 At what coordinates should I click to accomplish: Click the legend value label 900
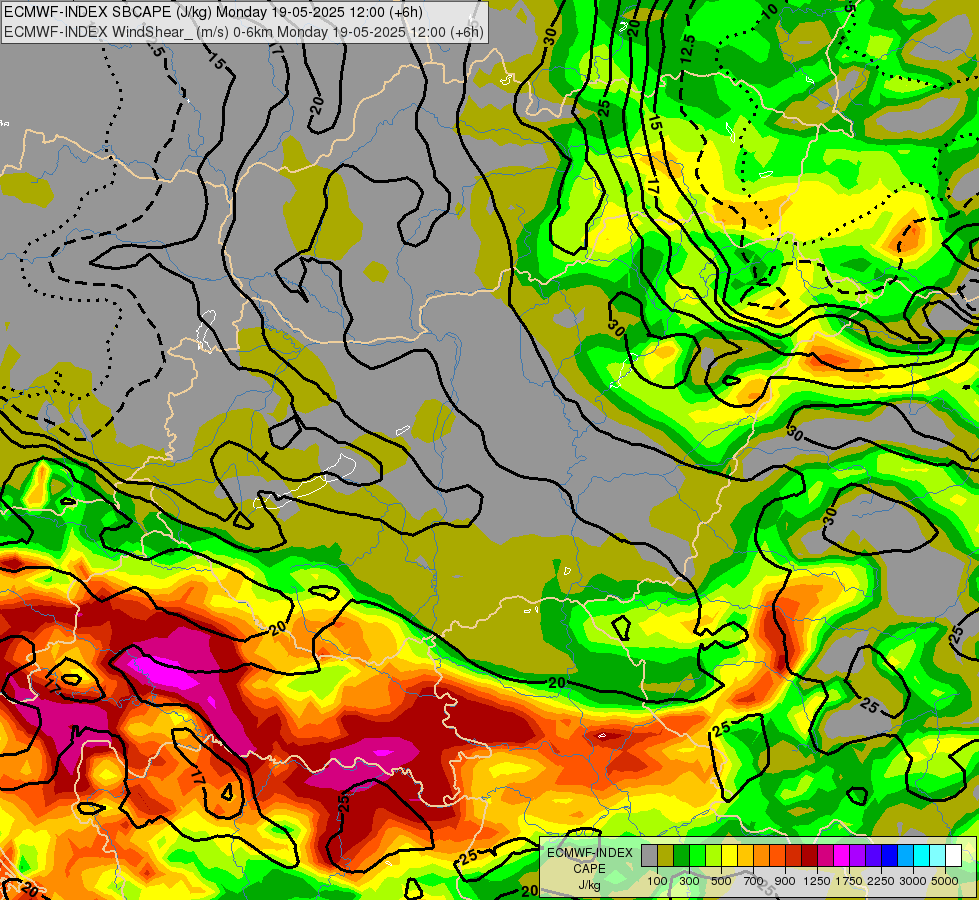click(x=785, y=881)
